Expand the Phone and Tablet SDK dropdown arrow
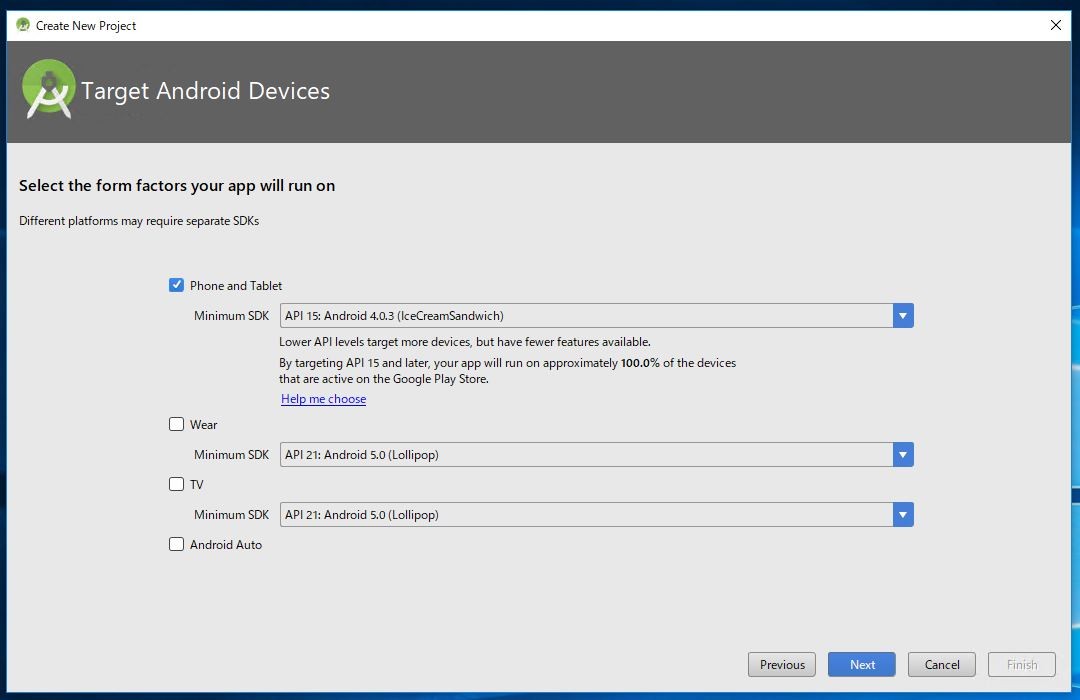Screen dimensions: 1080x700 [x=903, y=316]
